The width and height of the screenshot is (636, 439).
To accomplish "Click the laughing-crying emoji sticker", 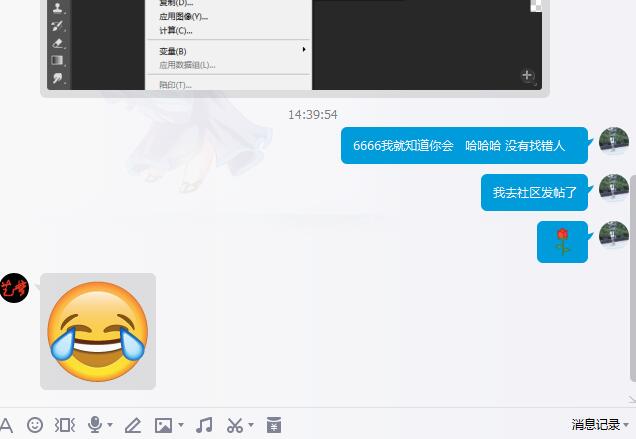I will point(98,332).
